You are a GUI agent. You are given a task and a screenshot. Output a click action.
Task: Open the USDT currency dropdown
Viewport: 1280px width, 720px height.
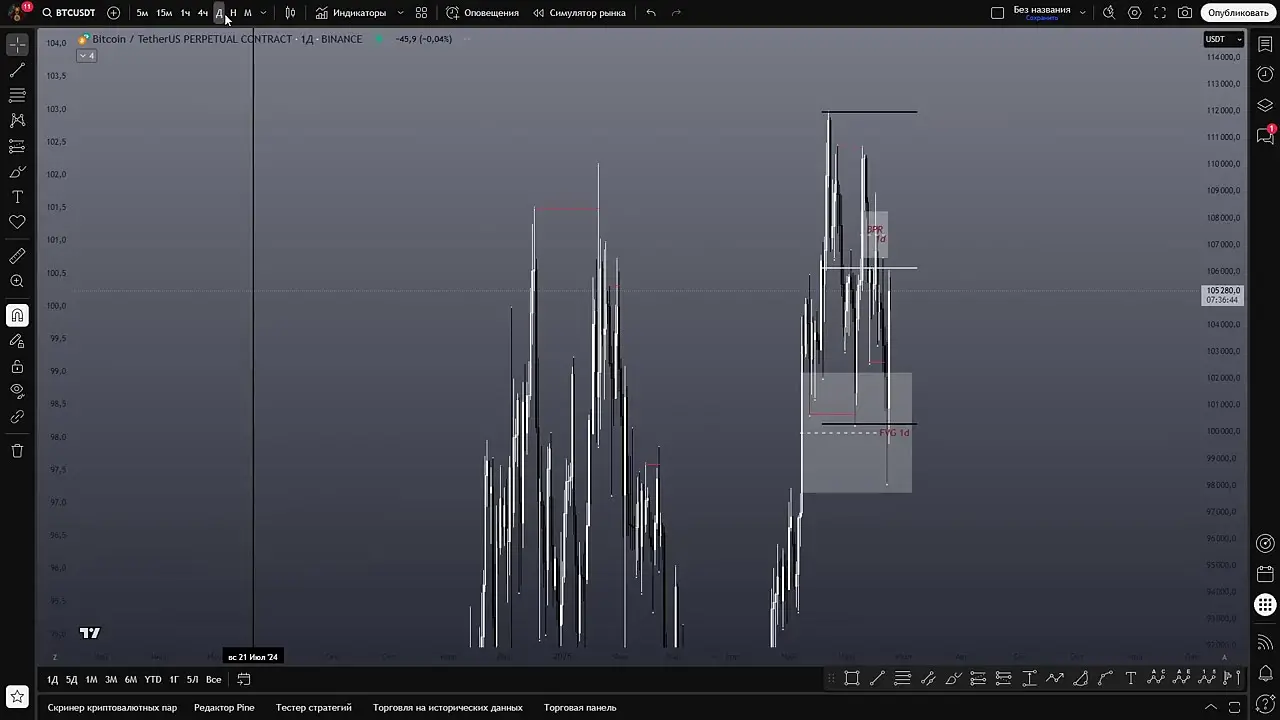(x=1222, y=39)
